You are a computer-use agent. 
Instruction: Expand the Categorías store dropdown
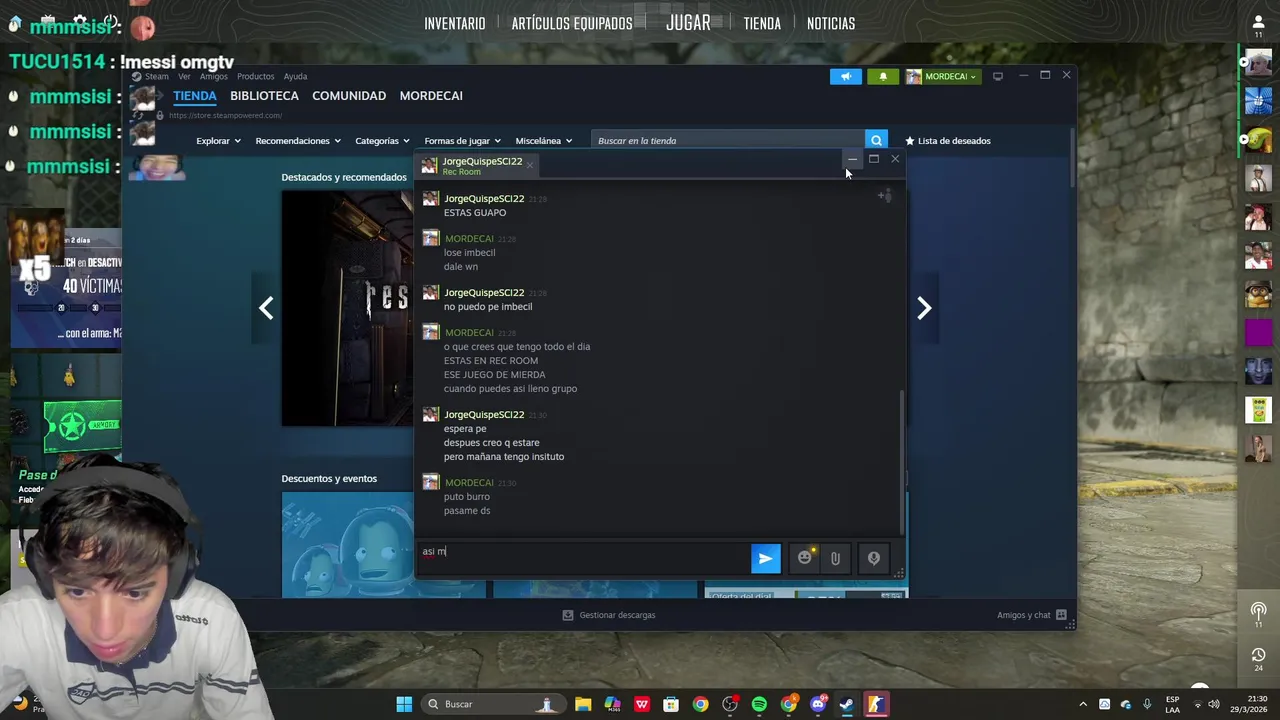tap(382, 141)
